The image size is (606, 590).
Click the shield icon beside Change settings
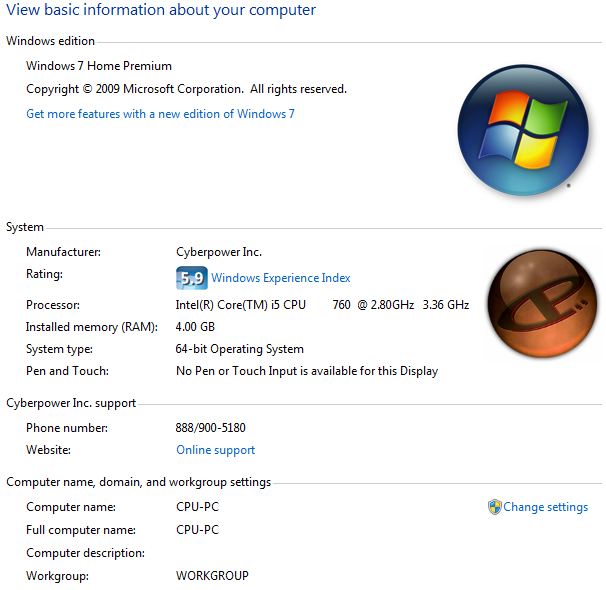[494, 507]
